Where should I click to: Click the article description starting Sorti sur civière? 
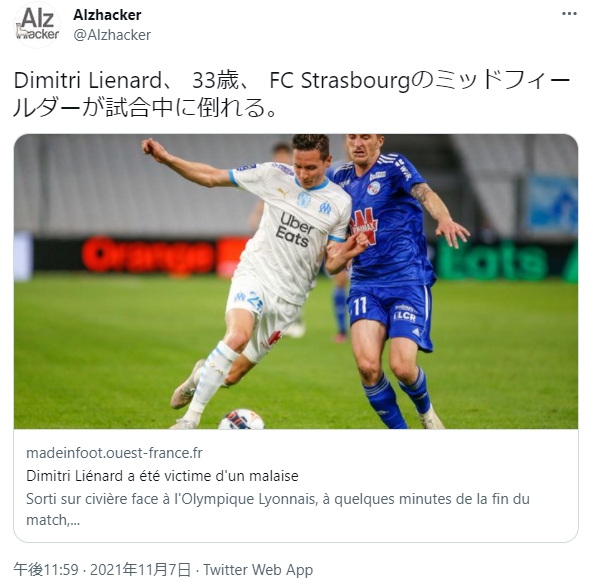pos(278,509)
